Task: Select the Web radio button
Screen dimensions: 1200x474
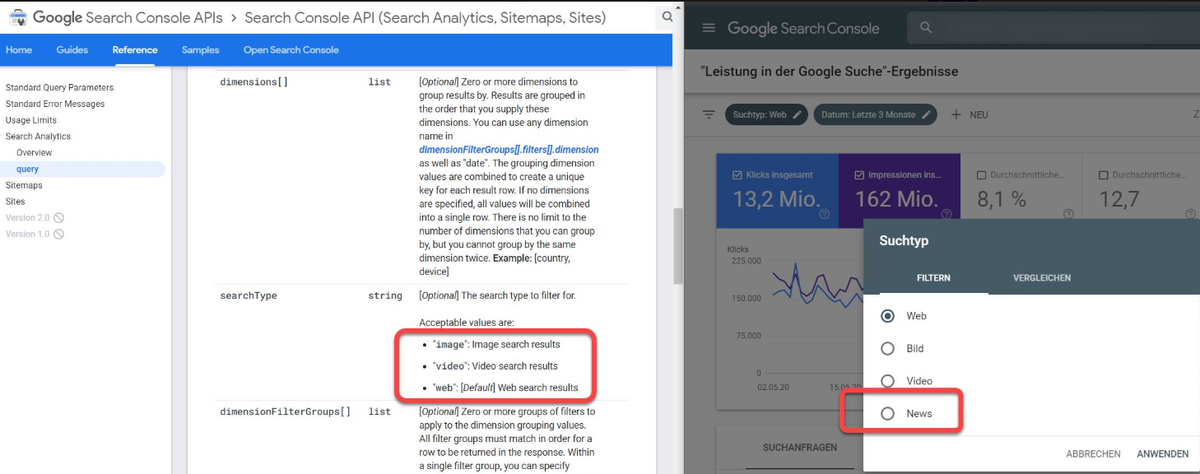Action: point(887,316)
